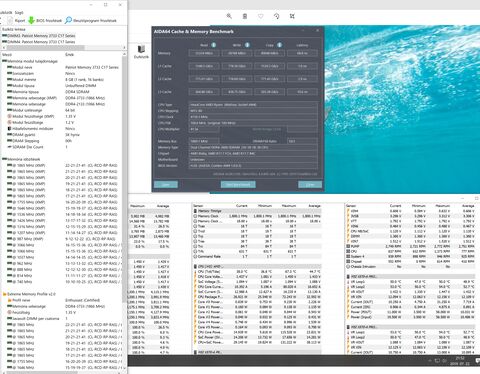Select the Memória típusa row
Image resolution: width=480 pixels, height=374 pixels.
[63, 92]
